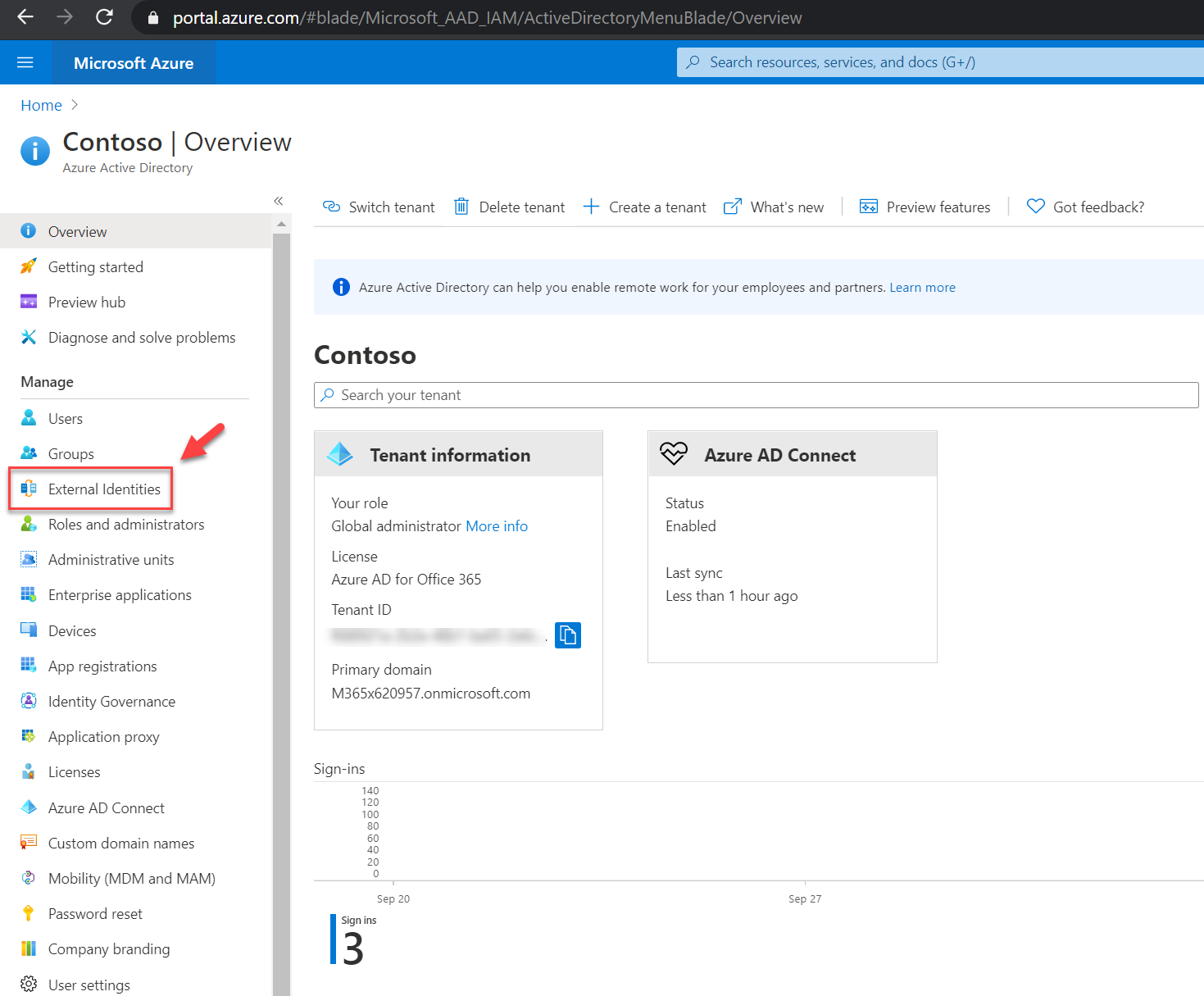The height and width of the screenshot is (996, 1204).
Task: Click the Devices icon
Action: tap(28, 630)
